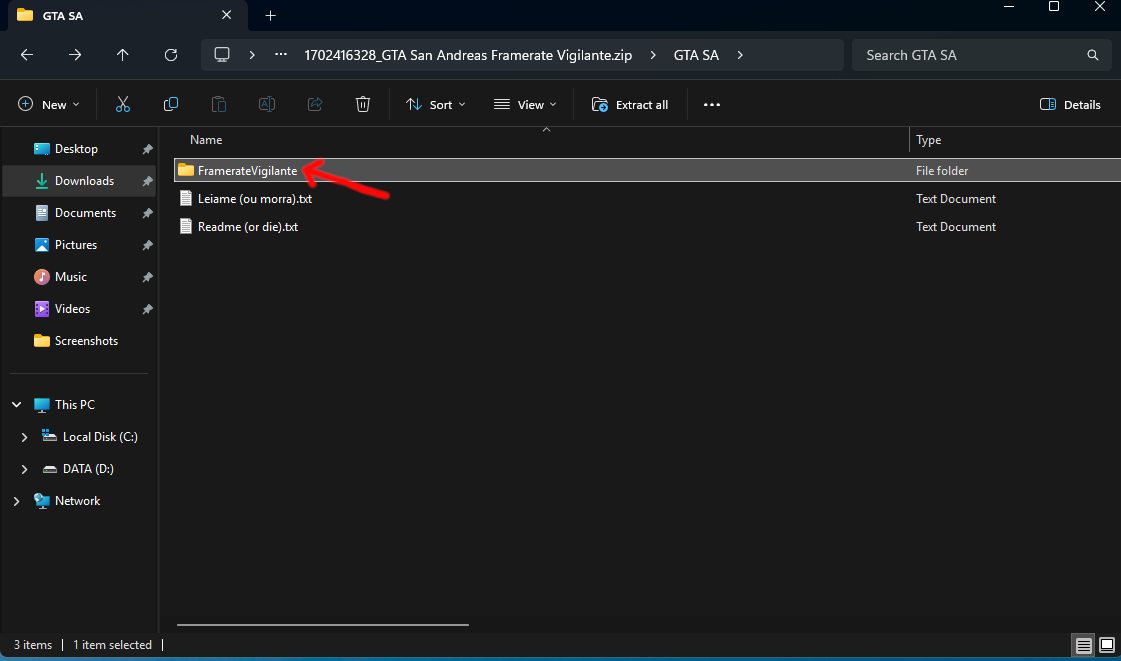Expand chevron after the zip file name in path
The height and width of the screenshot is (661, 1121).
pyautogui.click(x=653, y=55)
